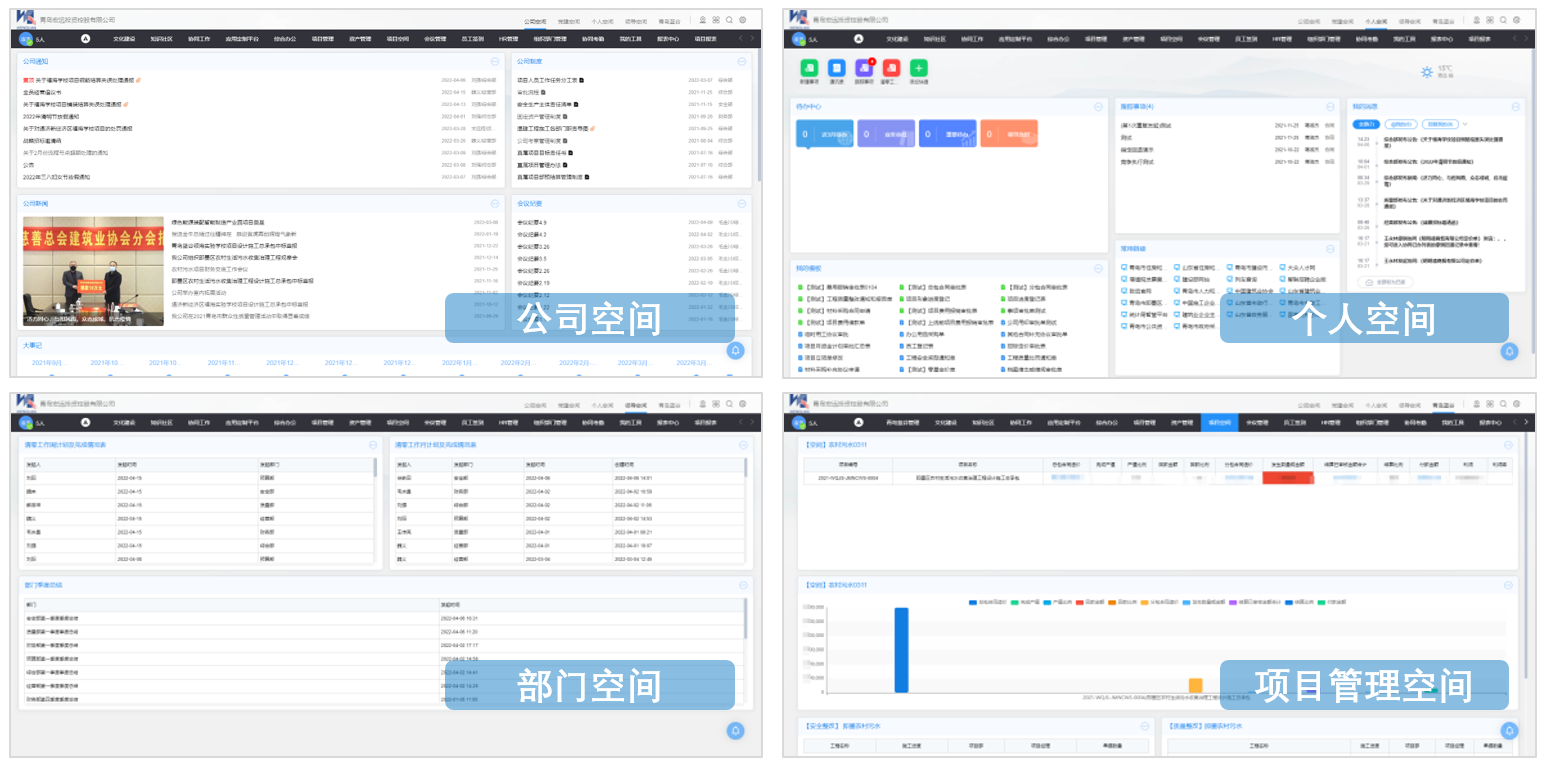Expand the chevron beside 我的消息 filter pills

1465,124
